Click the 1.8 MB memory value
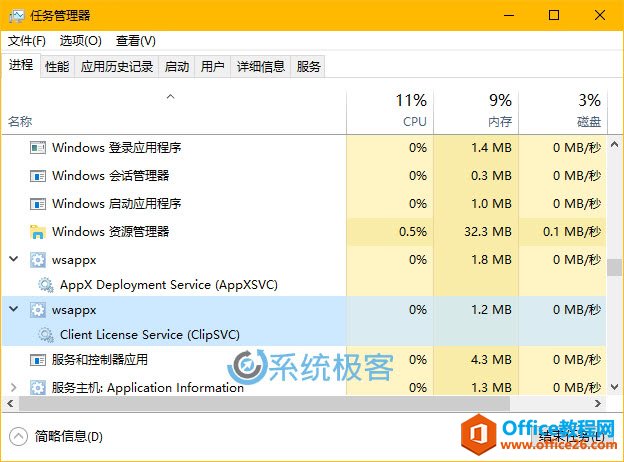 point(491,260)
